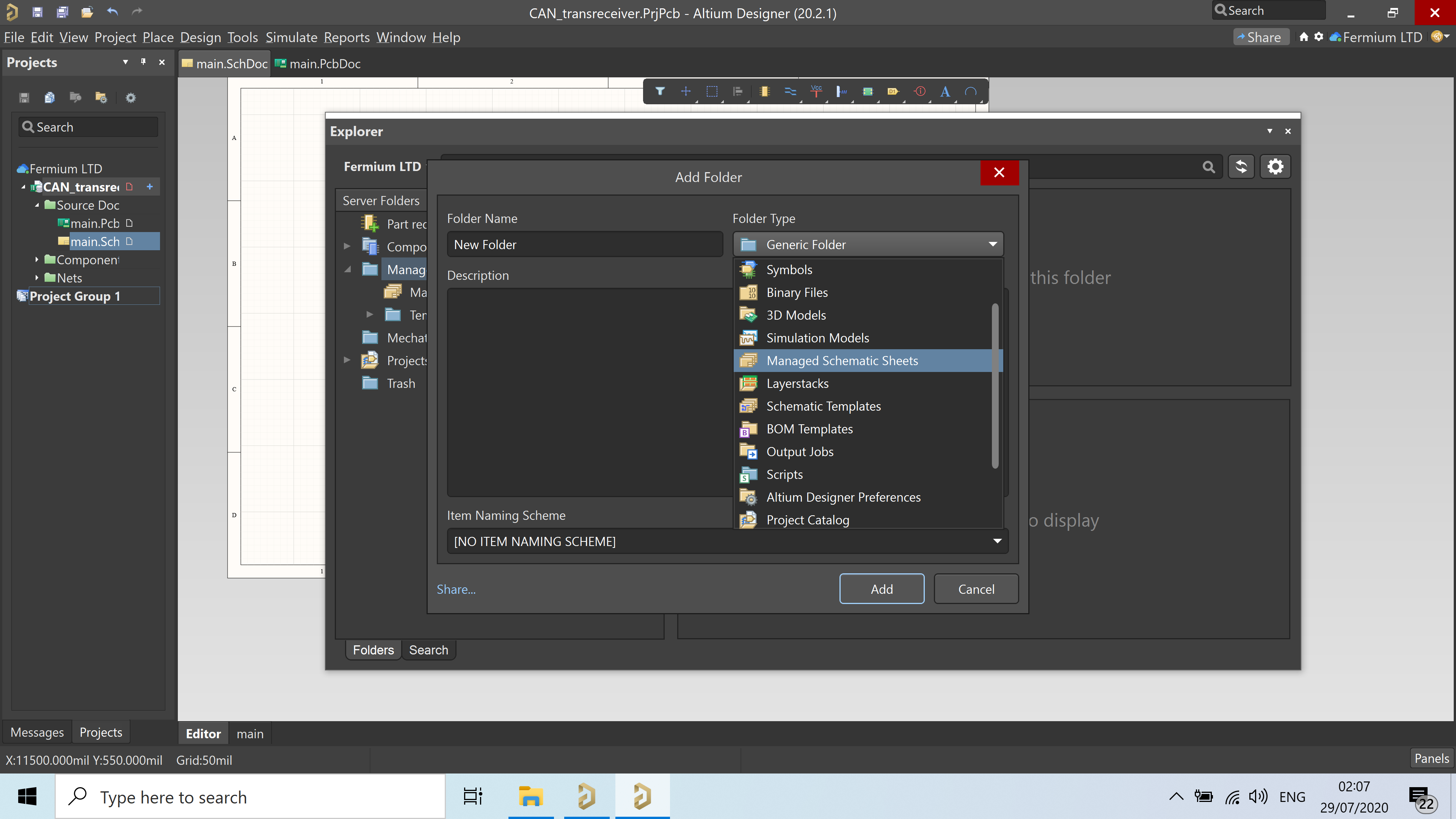The image size is (1456, 819).
Task: Click the Explorer search magnifier icon
Action: click(1208, 167)
